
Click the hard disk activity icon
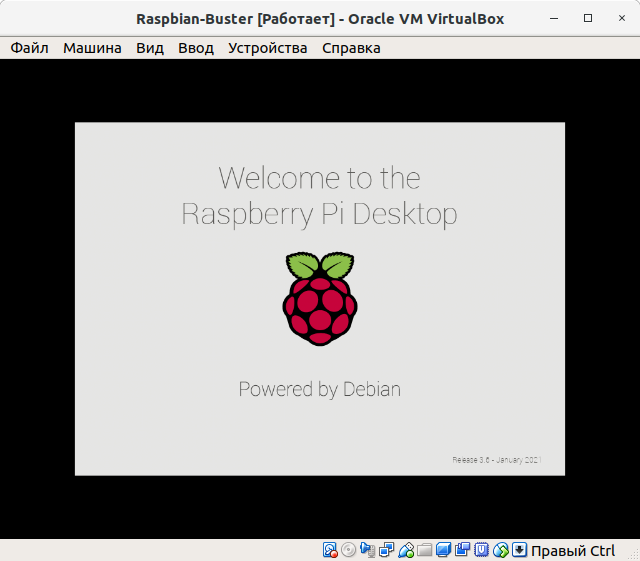pos(330,550)
